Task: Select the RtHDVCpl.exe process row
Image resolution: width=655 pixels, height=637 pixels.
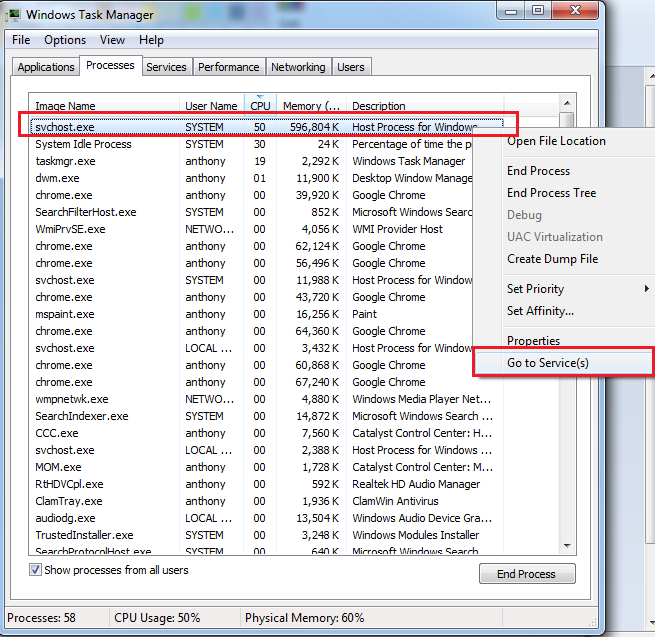Action: pos(266,484)
